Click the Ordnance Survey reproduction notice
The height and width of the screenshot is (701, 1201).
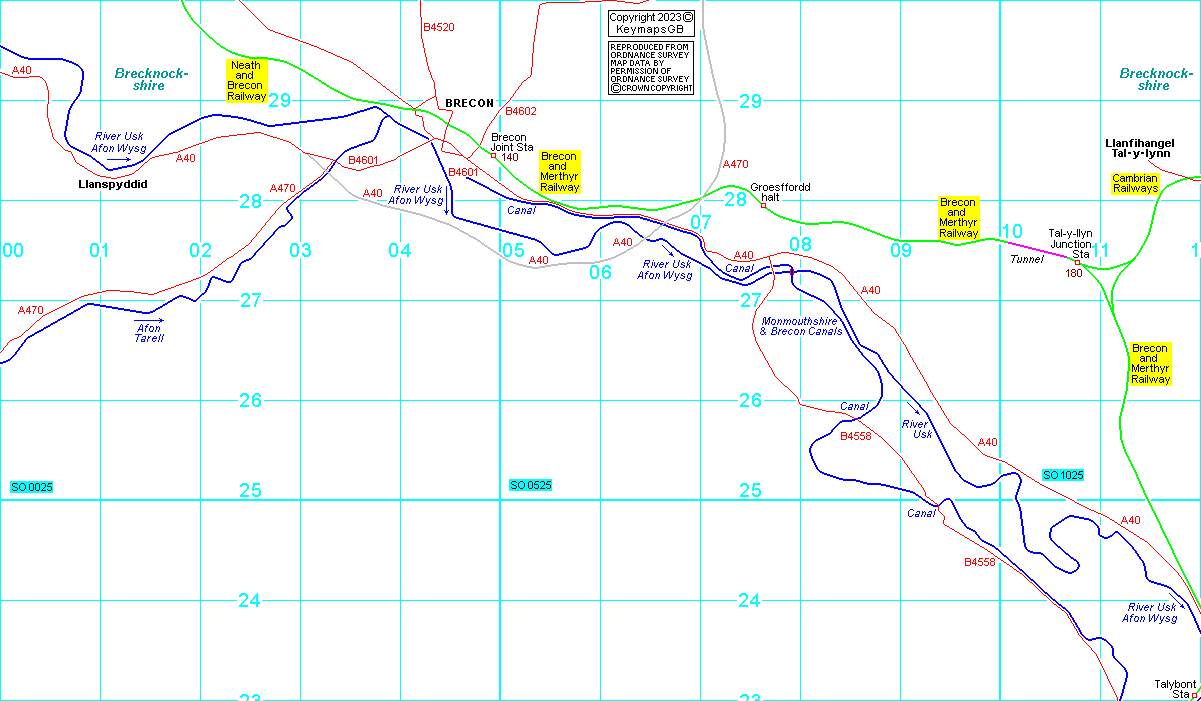[x=651, y=68]
